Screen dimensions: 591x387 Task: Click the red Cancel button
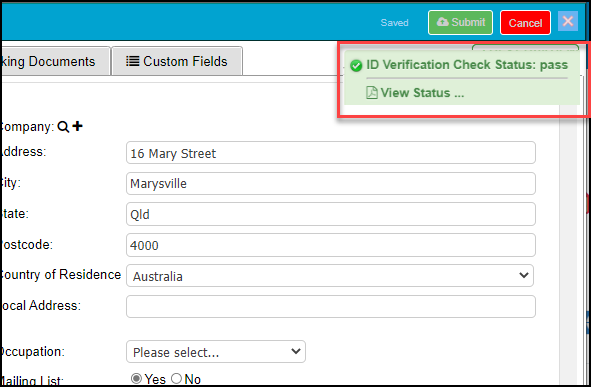coord(525,23)
